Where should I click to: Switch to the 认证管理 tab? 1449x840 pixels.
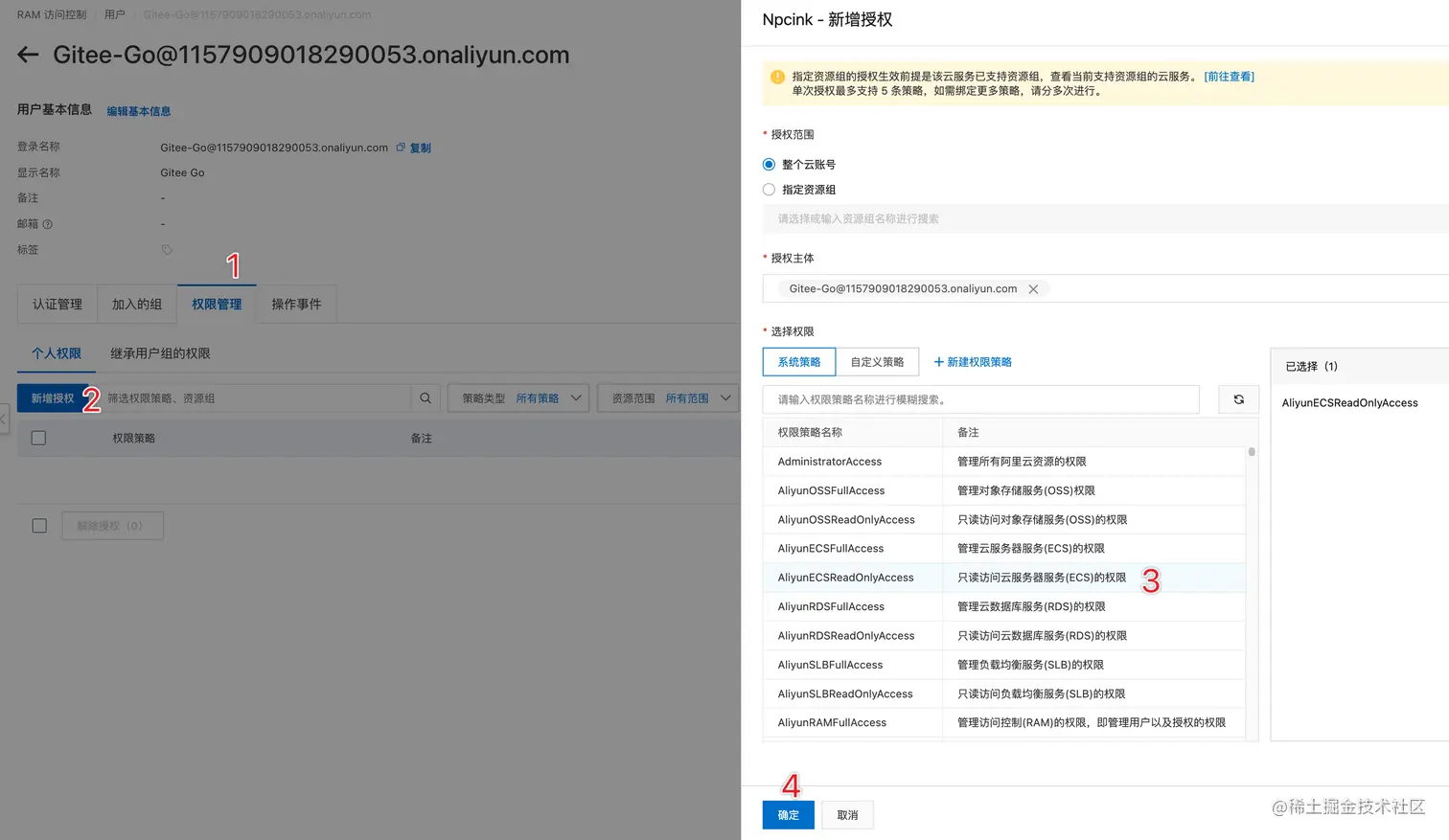(x=57, y=305)
